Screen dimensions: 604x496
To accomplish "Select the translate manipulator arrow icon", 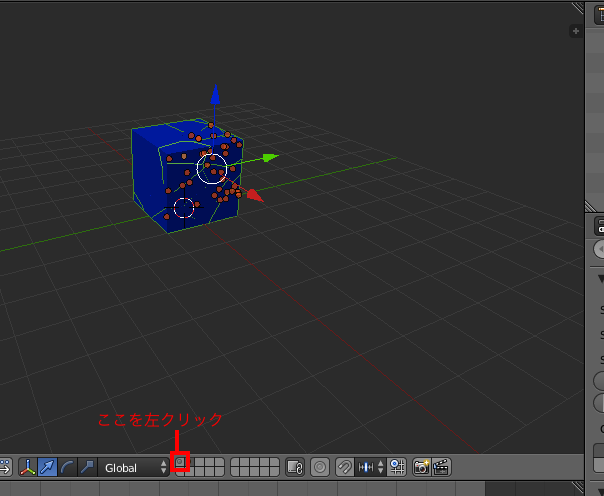I will tap(47, 467).
